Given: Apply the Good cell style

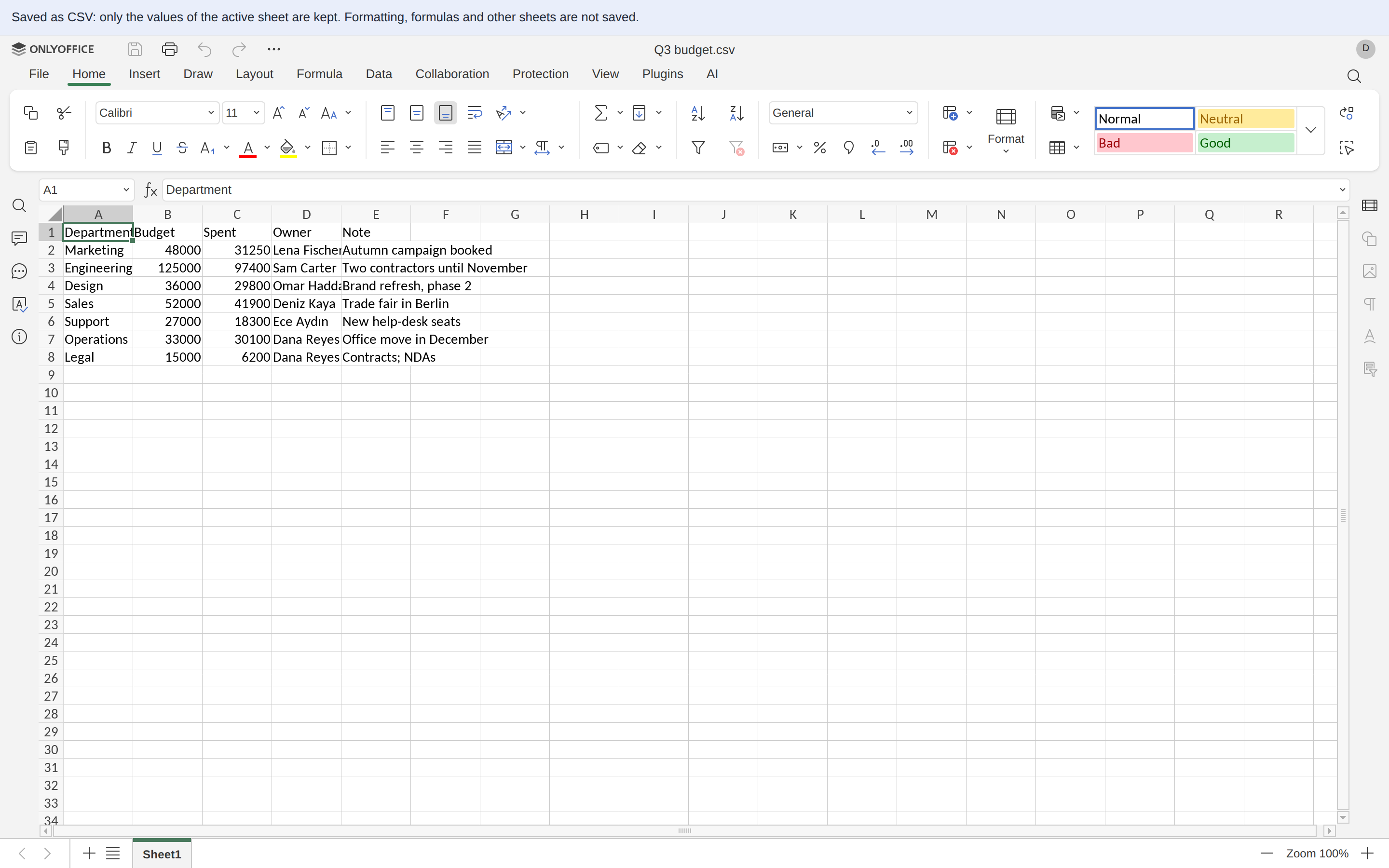Looking at the screenshot, I should 1245,143.
